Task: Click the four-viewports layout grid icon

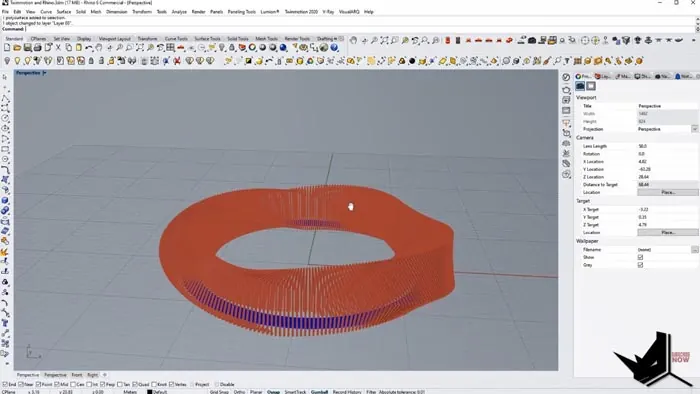Action: (x=170, y=48)
